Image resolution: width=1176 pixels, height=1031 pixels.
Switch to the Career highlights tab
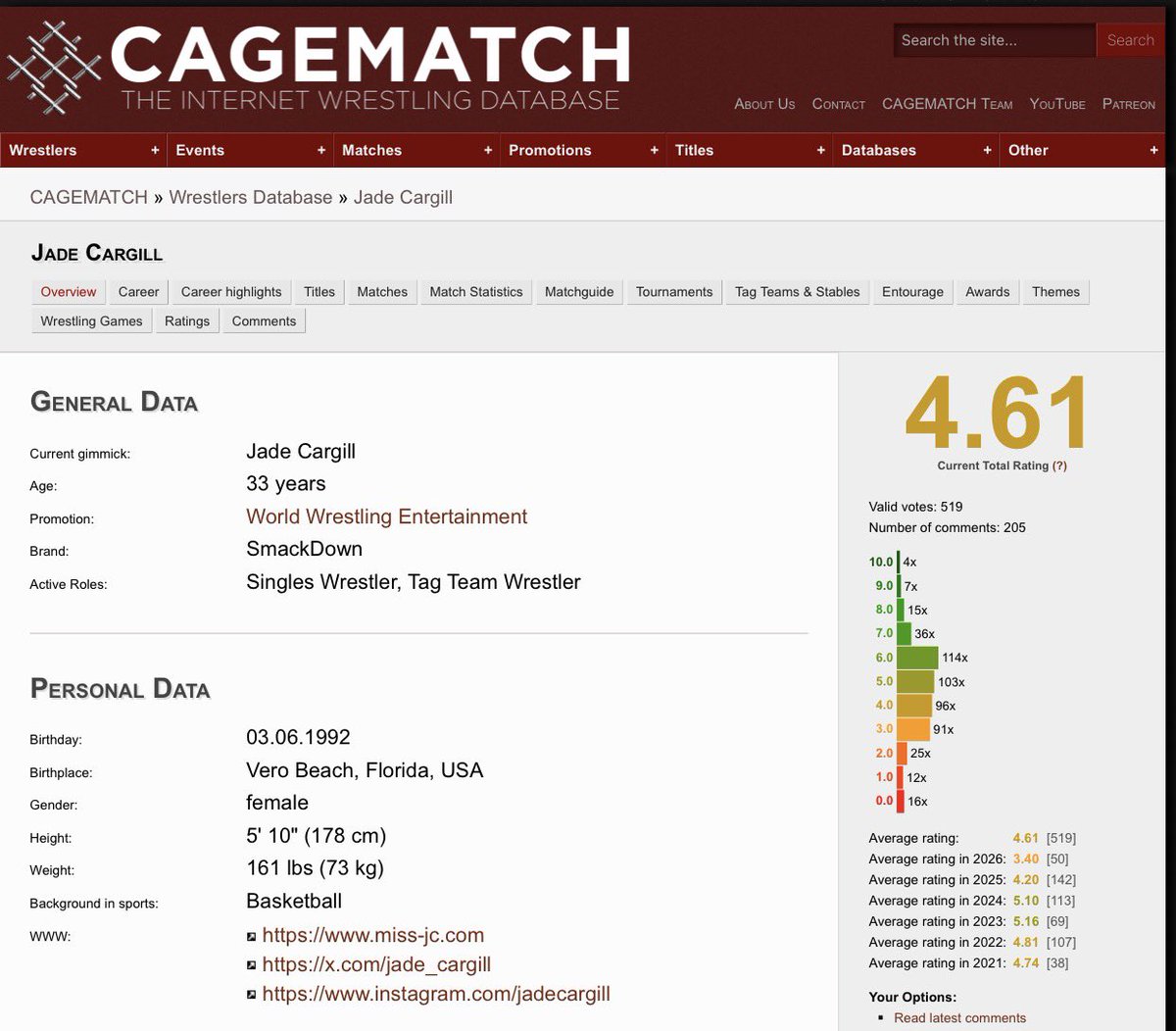231,292
